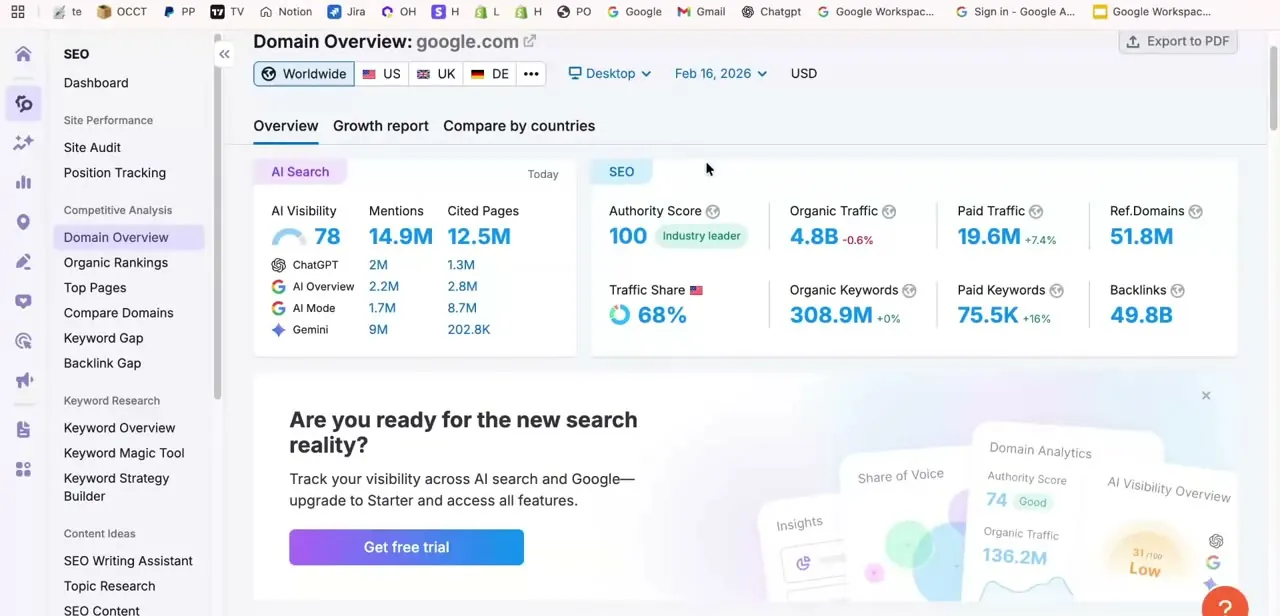Click ChatGPT mentions value 2M
The width and height of the screenshot is (1280, 616).
(x=378, y=265)
